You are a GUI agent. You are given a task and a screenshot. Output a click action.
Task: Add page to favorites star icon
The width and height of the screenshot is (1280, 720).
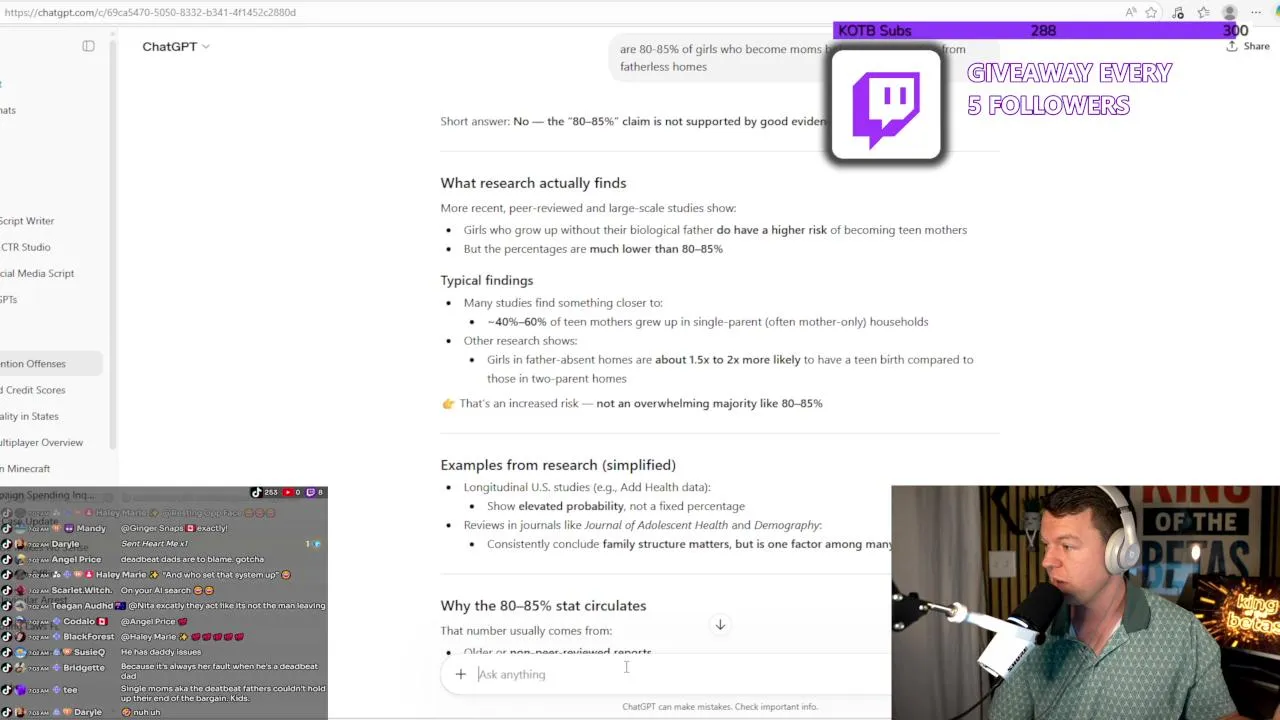click(1151, 12)
